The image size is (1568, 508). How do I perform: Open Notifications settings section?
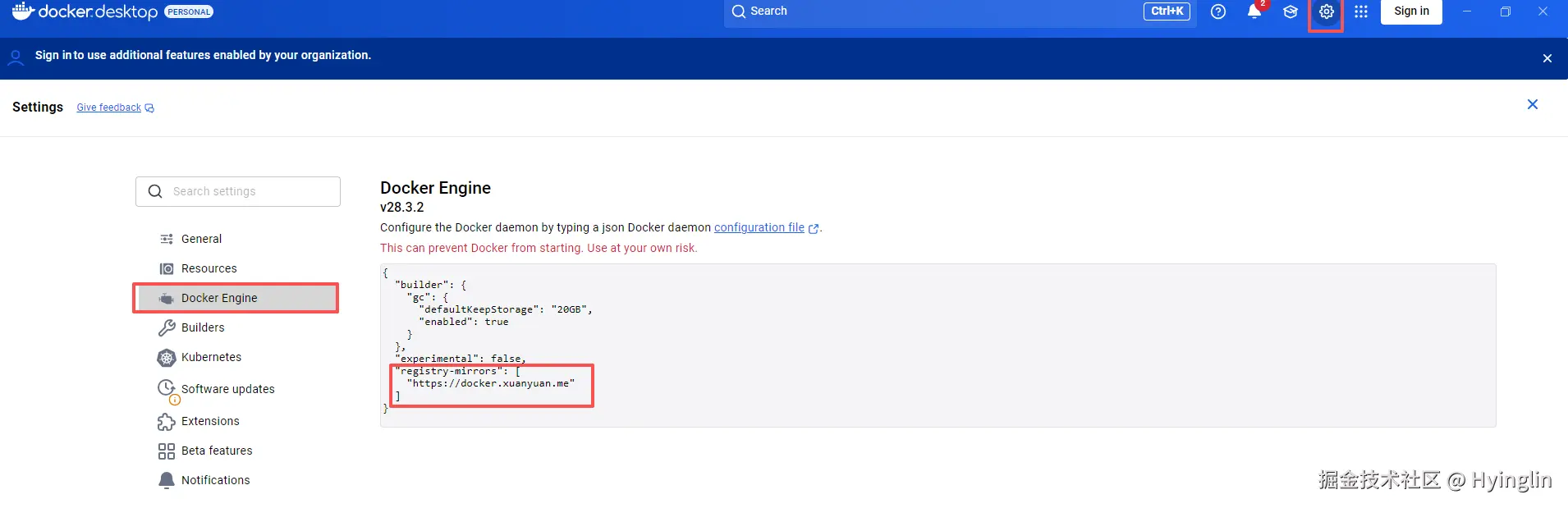238,480
